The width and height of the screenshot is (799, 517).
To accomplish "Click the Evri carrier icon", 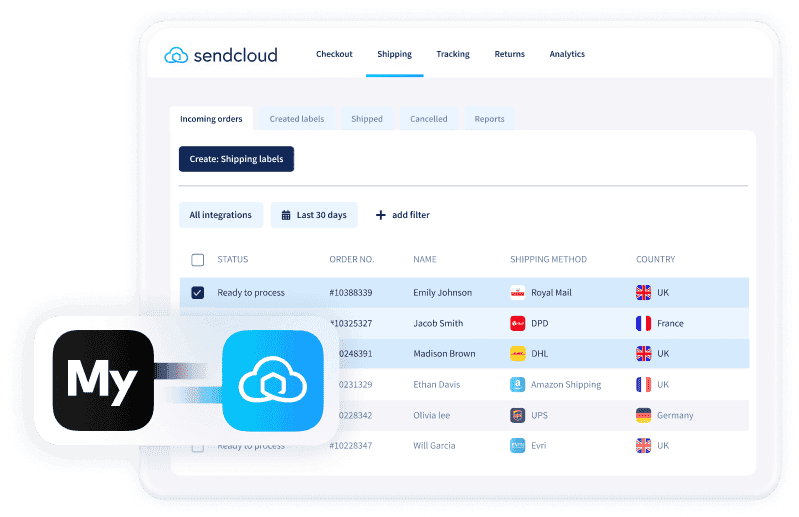I will point(518,446).
